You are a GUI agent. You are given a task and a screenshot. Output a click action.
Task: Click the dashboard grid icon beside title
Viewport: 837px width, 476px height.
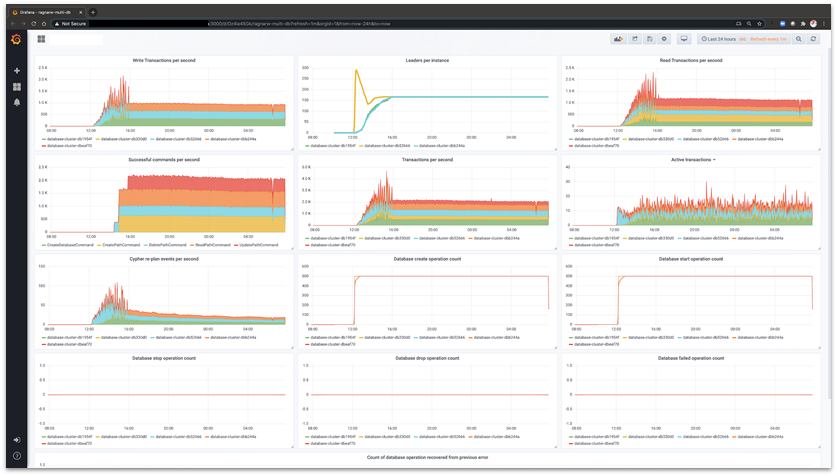pyautogui.click(x=41, y=39)
